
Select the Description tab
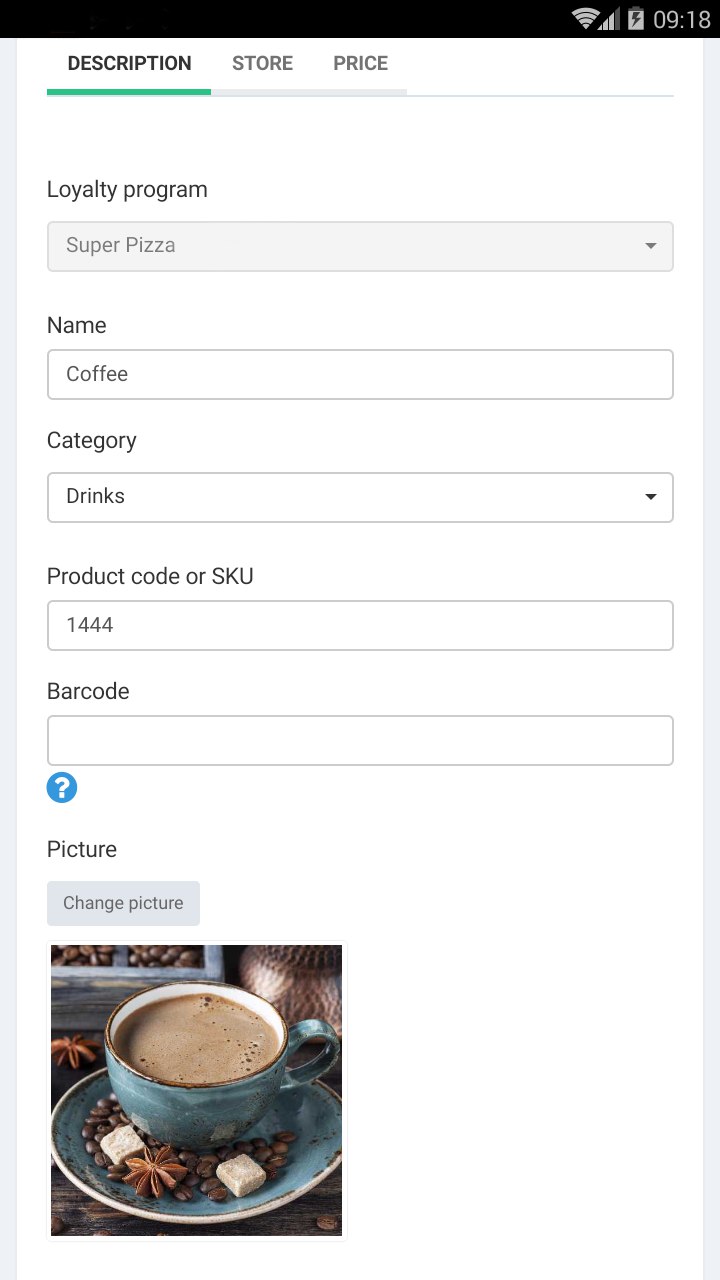(x=129, y=63)
